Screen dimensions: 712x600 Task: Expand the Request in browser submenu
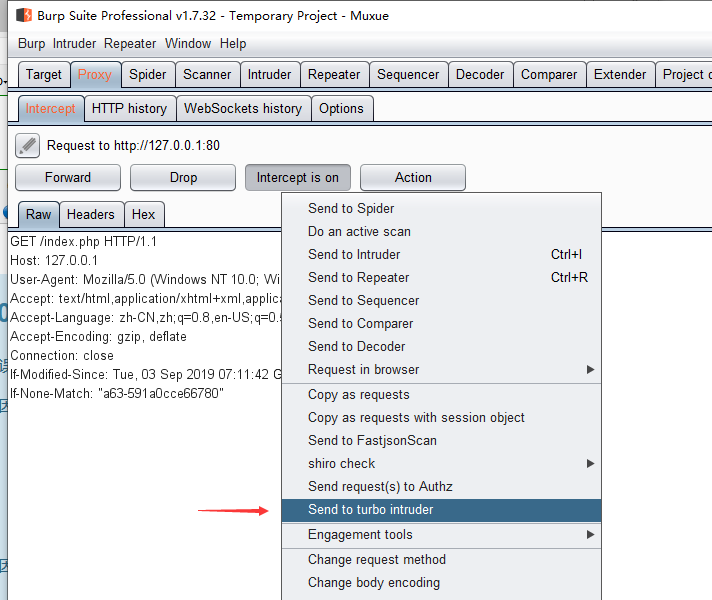[441, 370]
